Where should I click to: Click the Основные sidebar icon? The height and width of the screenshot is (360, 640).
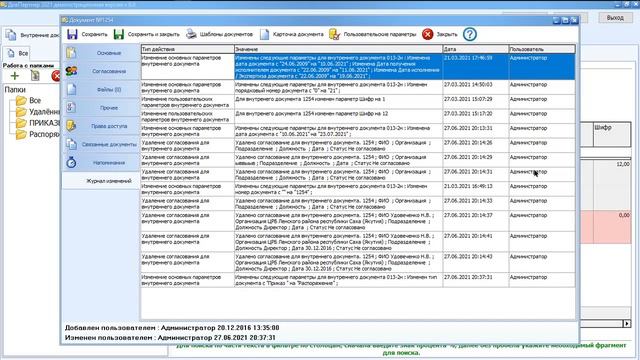(71, 53)
